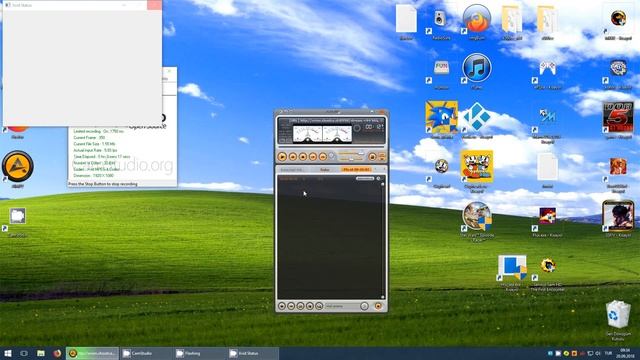Viewport: 640px width, 360px height.
Task: Open the system tray volume icon
Action: (x=598, y=353)
